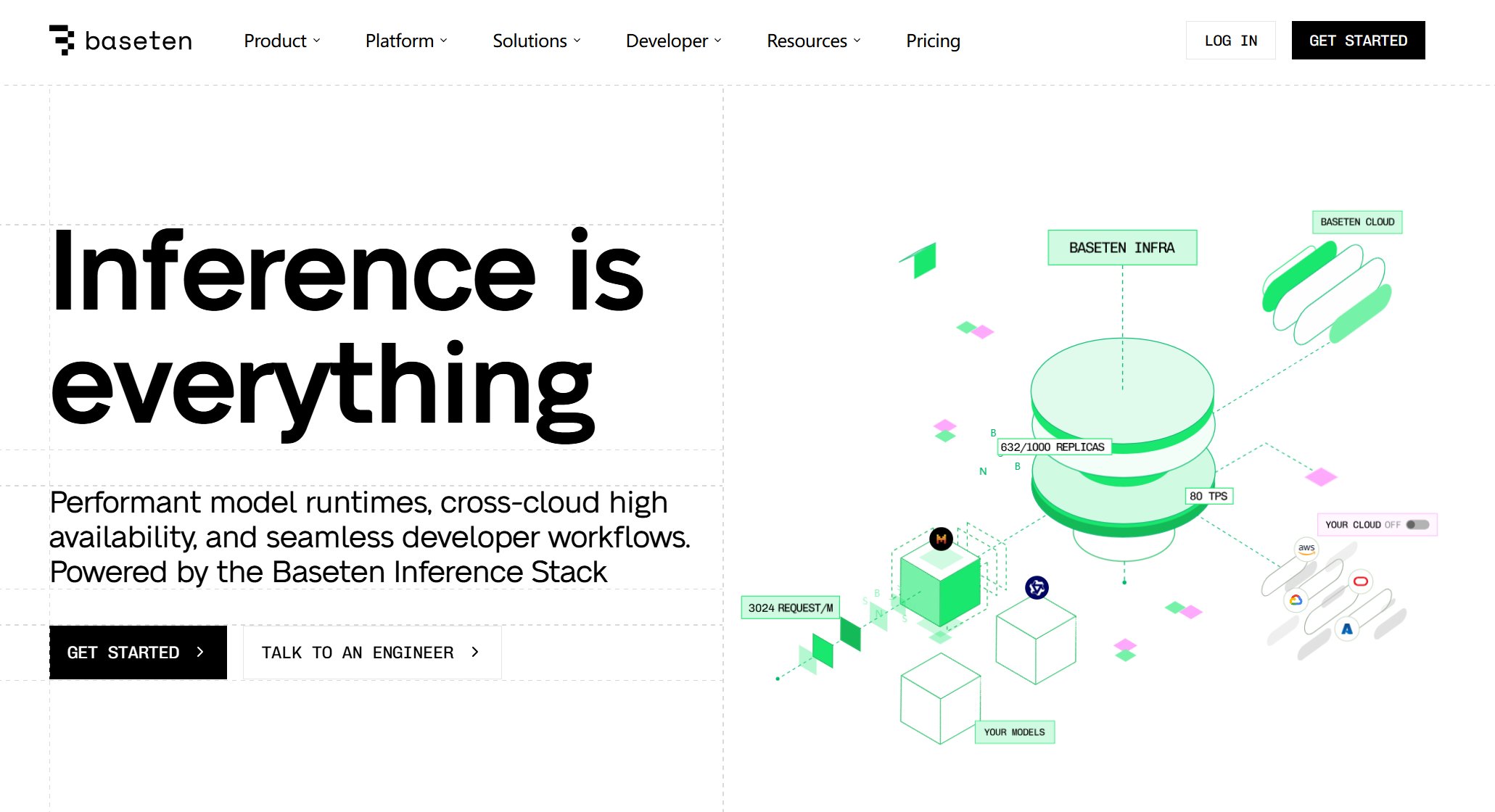Toggle the Your Cloud switch on
Screen dimensions: 1495x812
point(1417,525)
